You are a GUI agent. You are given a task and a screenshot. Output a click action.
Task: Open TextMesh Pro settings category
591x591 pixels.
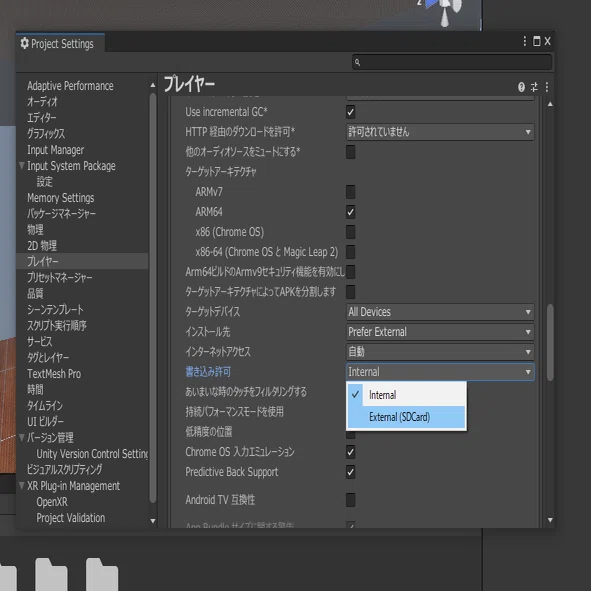[54, 374]
